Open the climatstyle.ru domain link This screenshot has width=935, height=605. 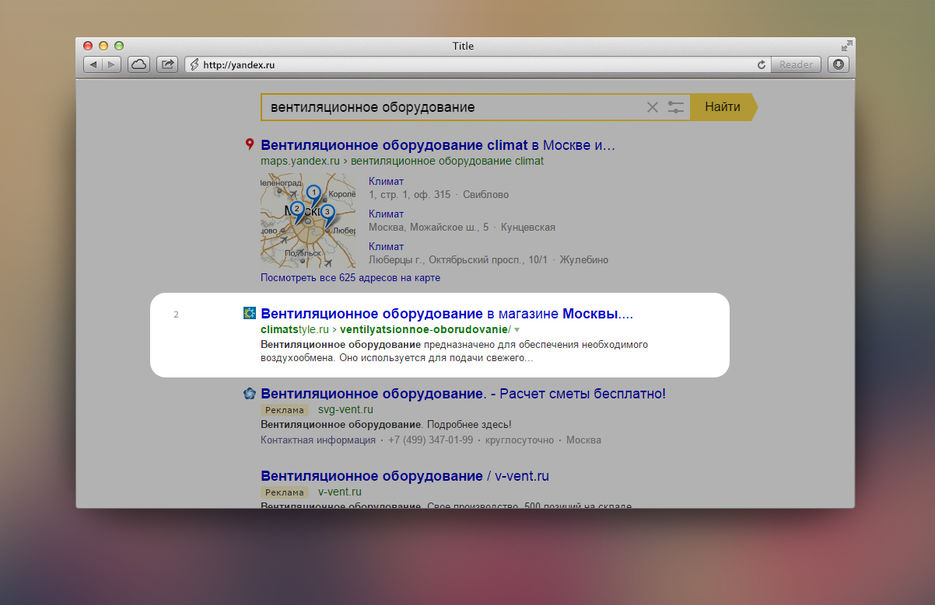[x=295, y=330]
